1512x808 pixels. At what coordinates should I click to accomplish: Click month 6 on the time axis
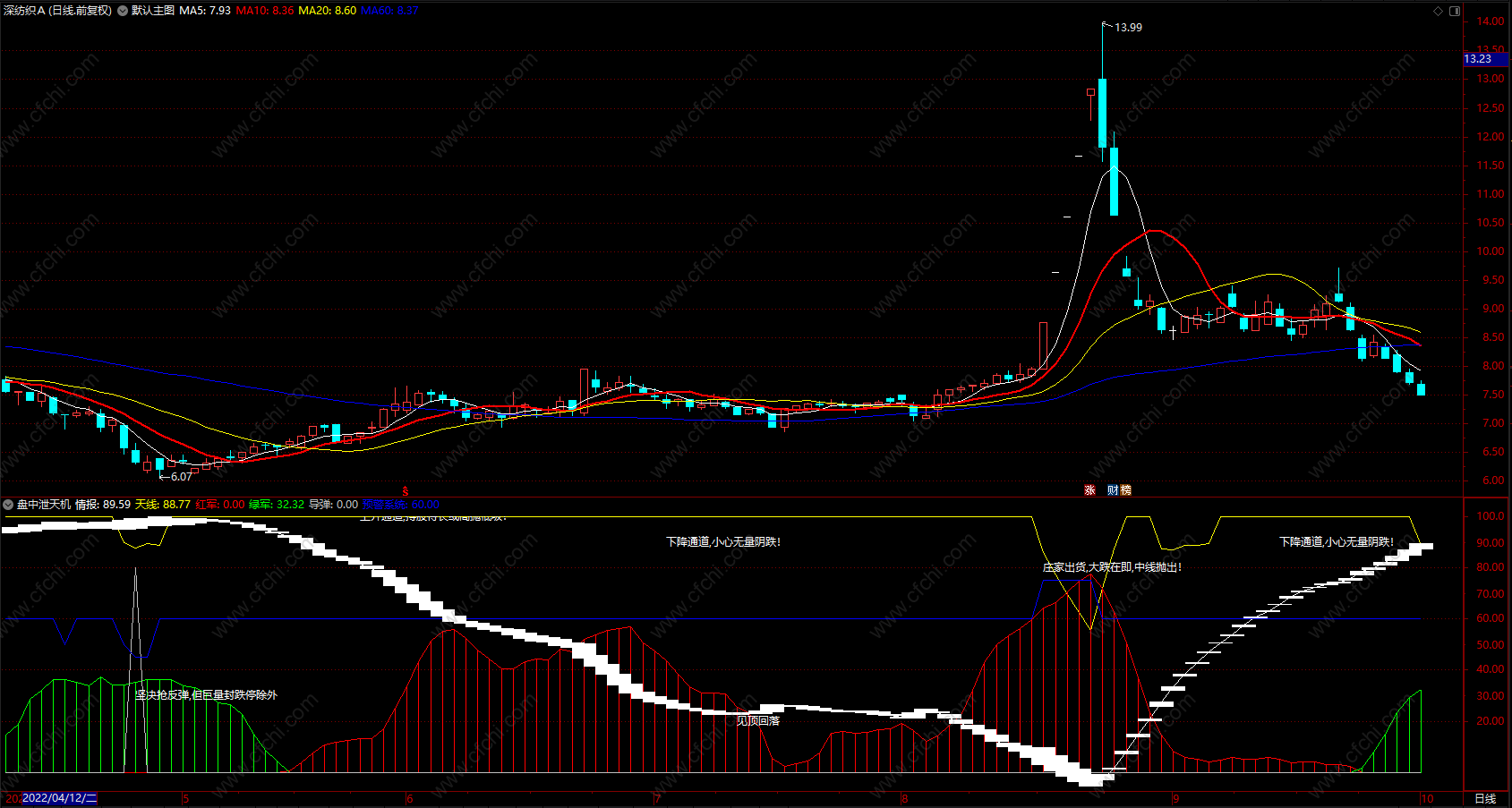click(x=409, y=799)
